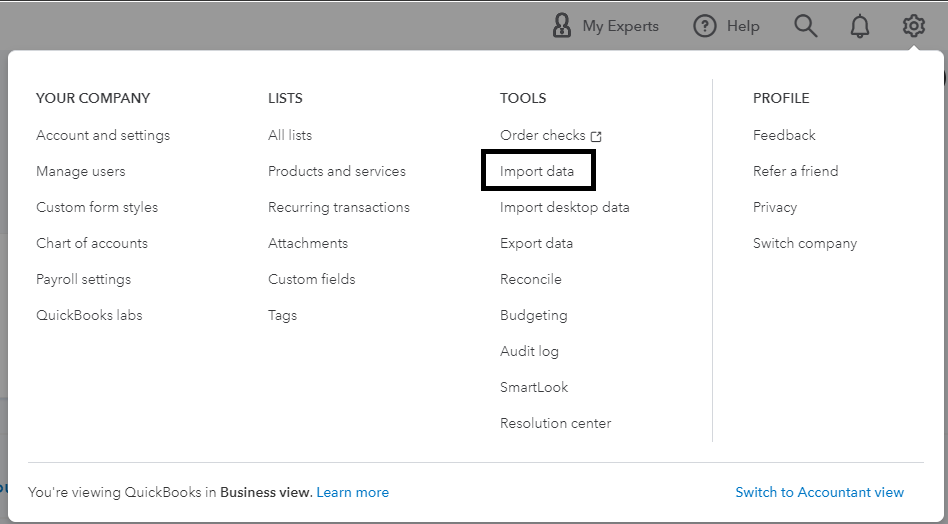Open Products and services
Screen dimensions: 948x524
337,171
